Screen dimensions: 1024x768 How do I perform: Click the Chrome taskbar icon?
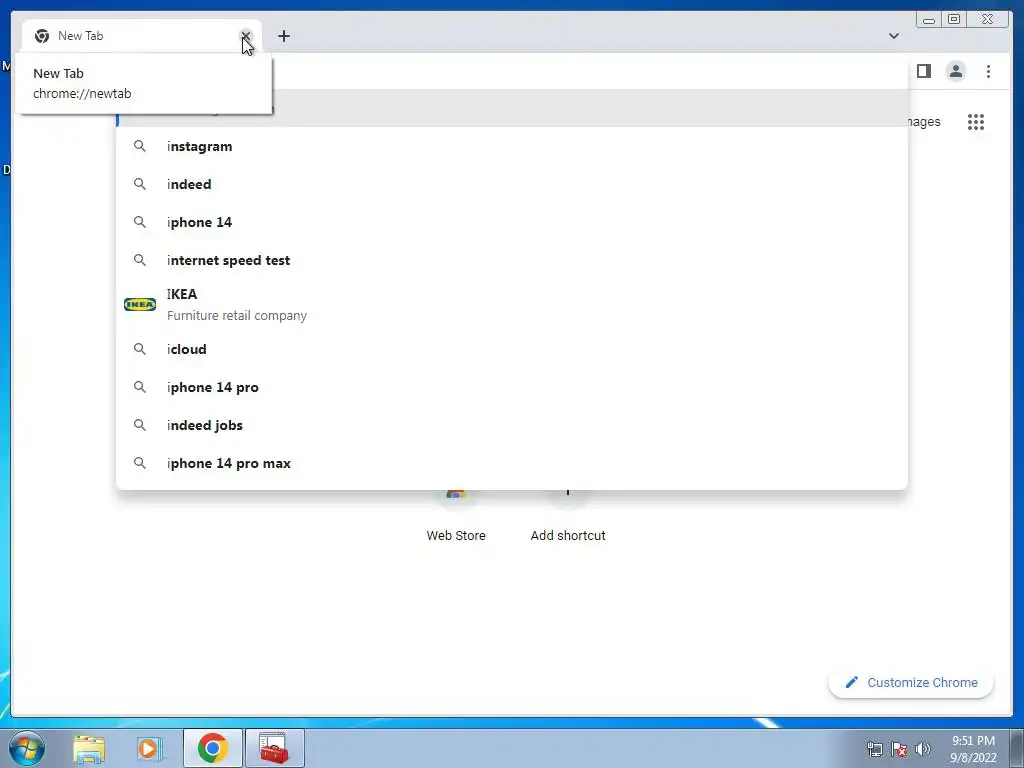(213, 748)
